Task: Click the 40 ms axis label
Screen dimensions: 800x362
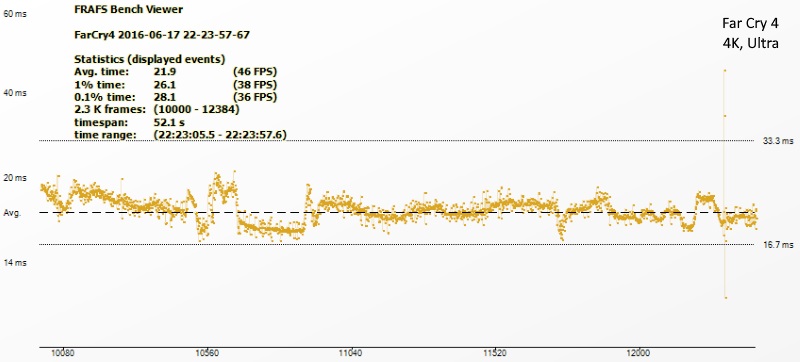Action: [15, 93]
